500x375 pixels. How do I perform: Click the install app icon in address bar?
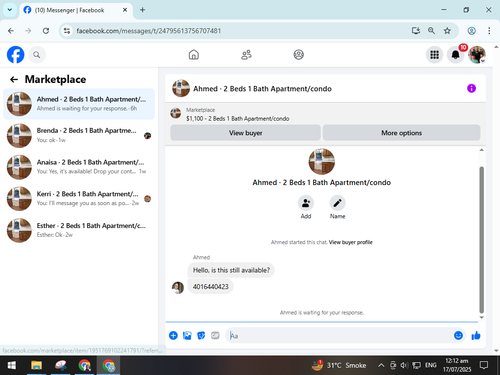(415, 31)
